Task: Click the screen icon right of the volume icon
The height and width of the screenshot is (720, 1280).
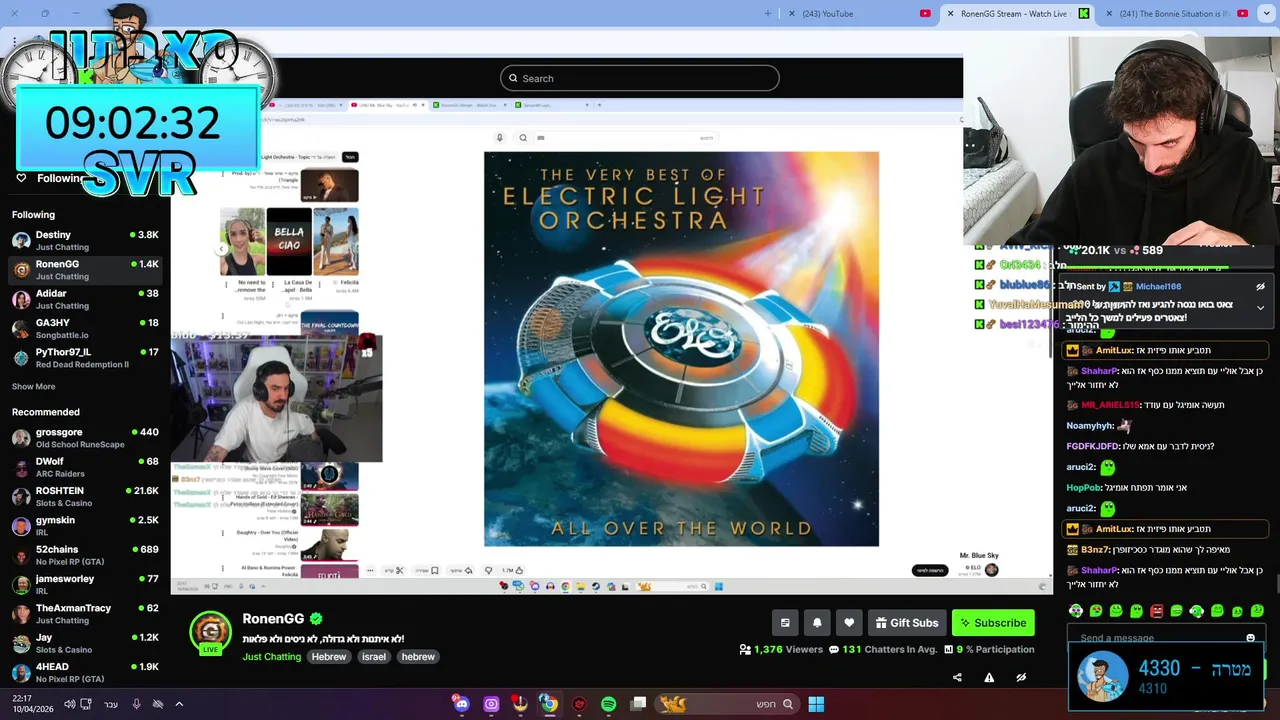Action: click(86, 704)
